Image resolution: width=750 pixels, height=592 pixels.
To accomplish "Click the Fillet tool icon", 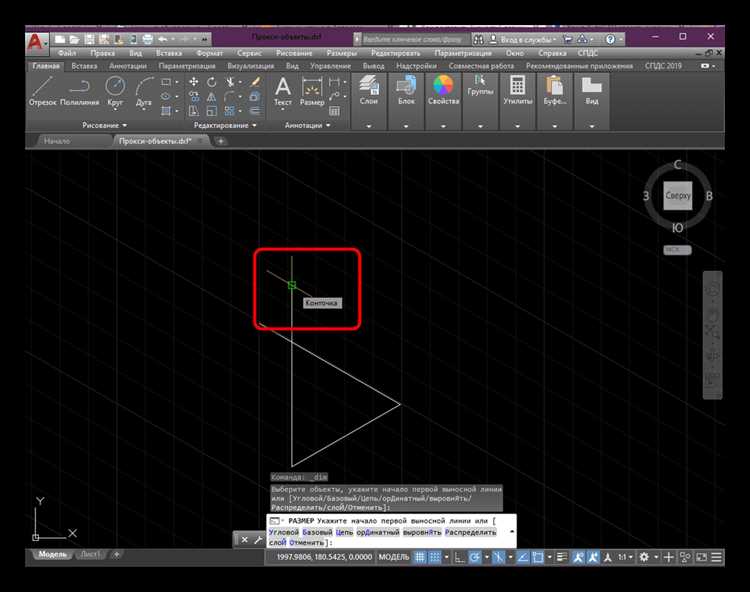I will (x=230, y=97).
